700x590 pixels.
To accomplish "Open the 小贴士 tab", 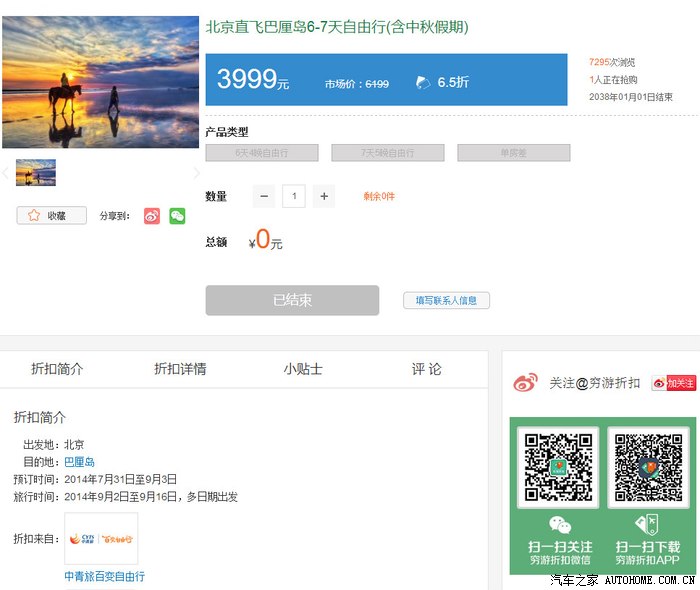I will click(x=303, y=369).
